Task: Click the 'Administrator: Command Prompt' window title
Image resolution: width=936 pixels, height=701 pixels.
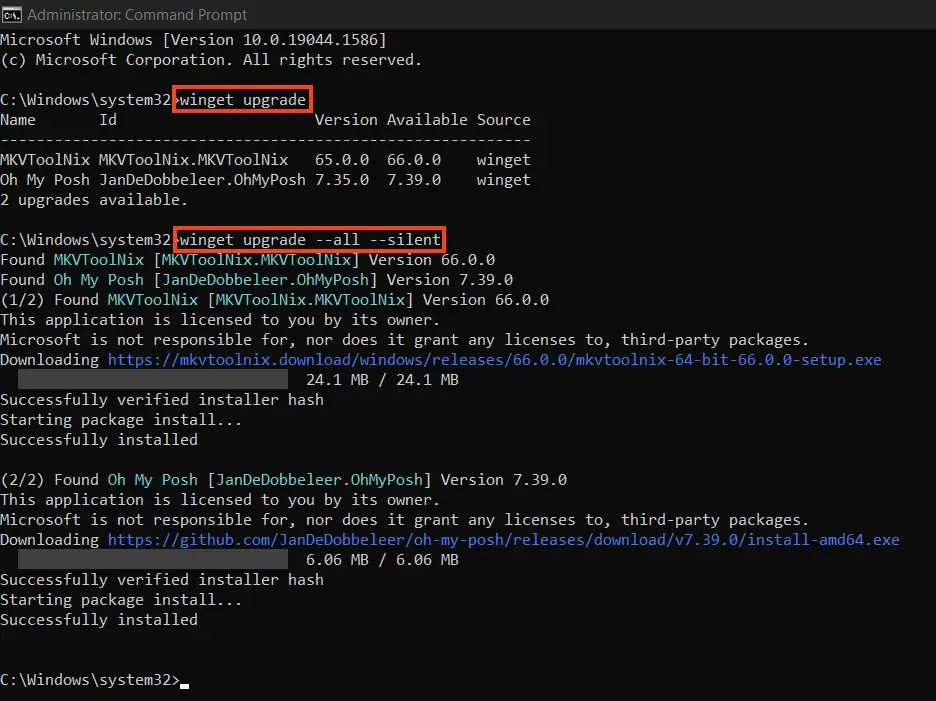Action: pos(137,15)
